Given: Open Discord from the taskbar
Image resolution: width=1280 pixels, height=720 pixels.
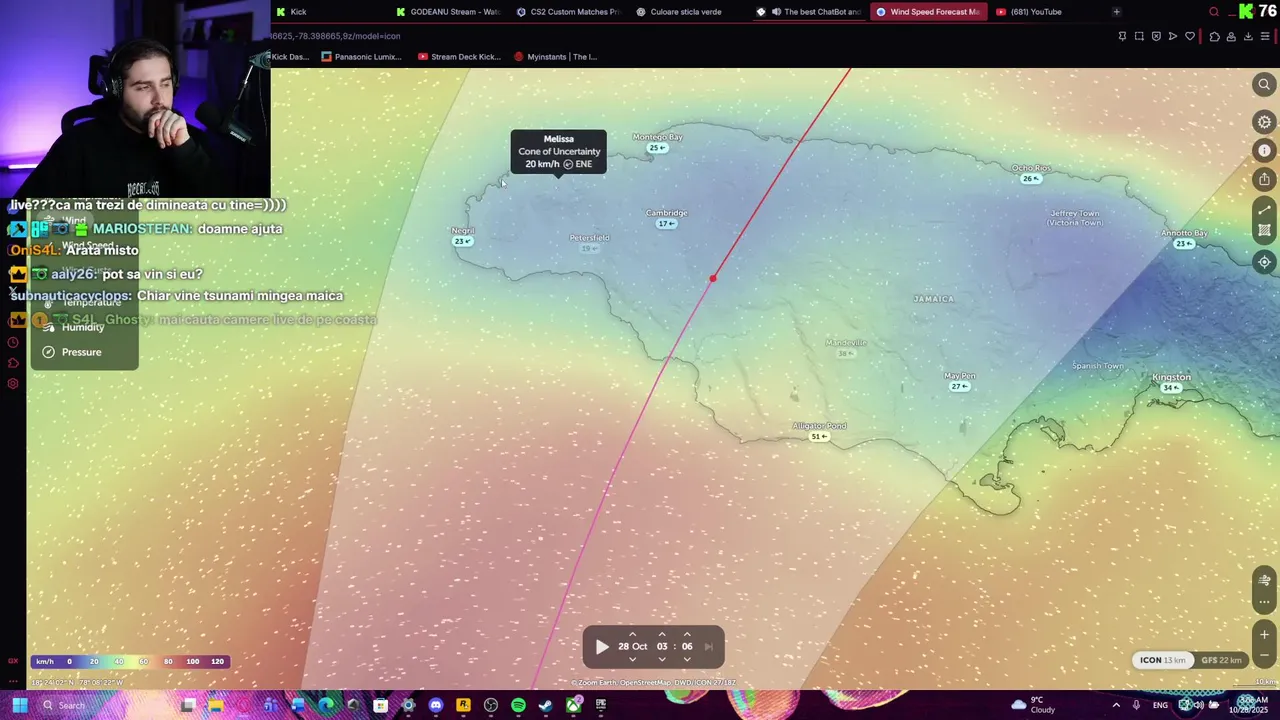Looking at the screenshot, I should [435, 705].
